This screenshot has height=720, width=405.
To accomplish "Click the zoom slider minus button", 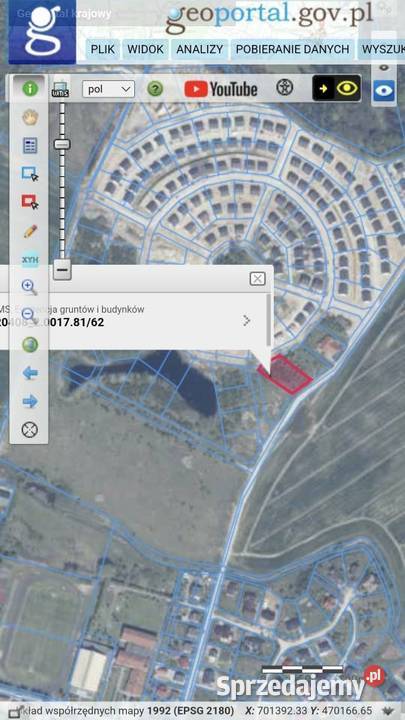I will click(x=62, y=270).
